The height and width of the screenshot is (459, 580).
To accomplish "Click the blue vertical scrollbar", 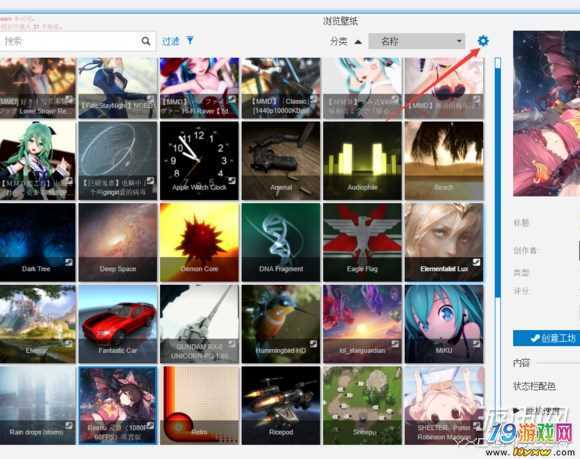I will click(498, 177).
